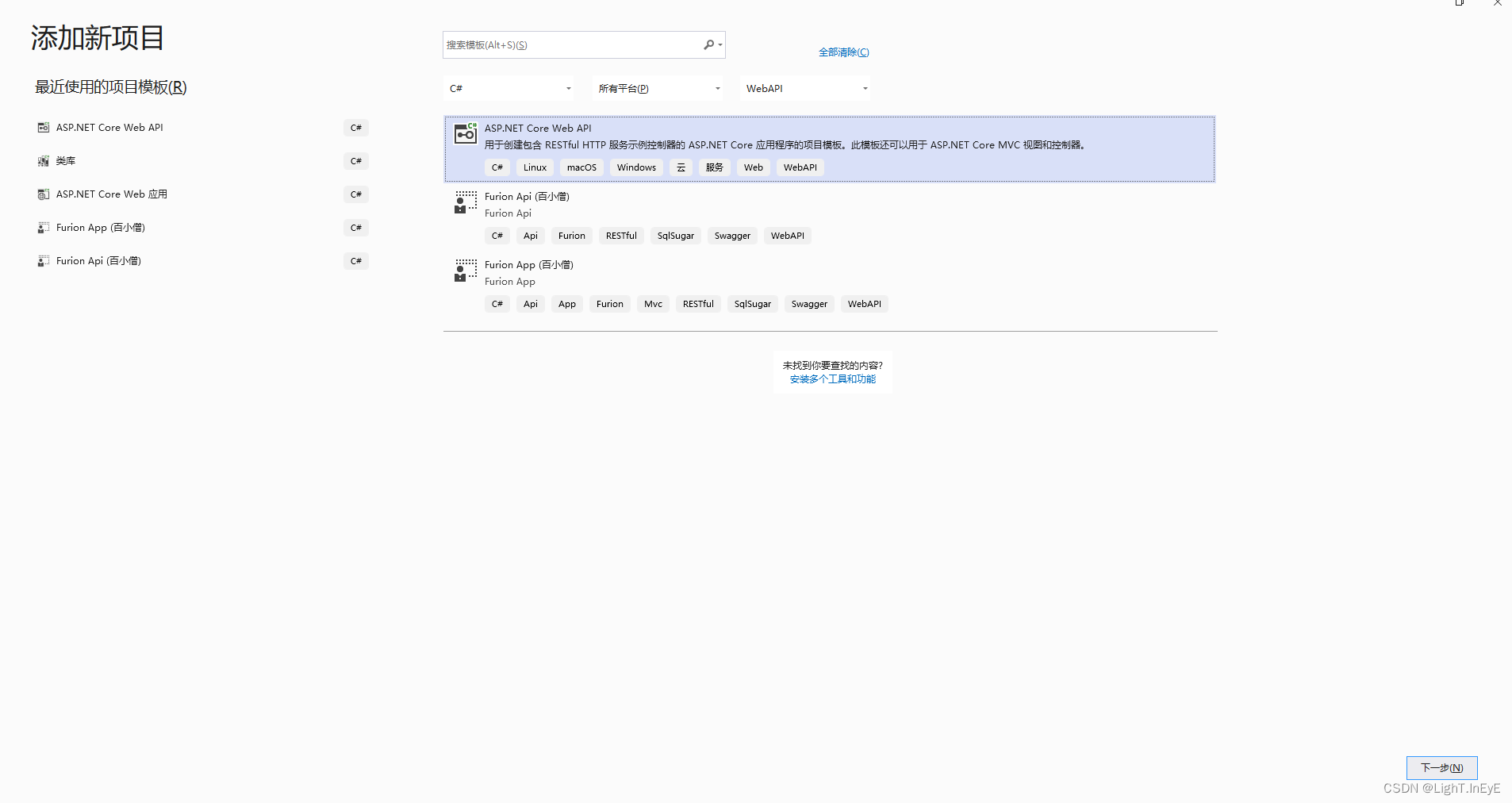Click the RESTful tag in Furion Api row
The width and height of the screenshot is (1512, 803).
pyautogui.click(x=621, y=236)
